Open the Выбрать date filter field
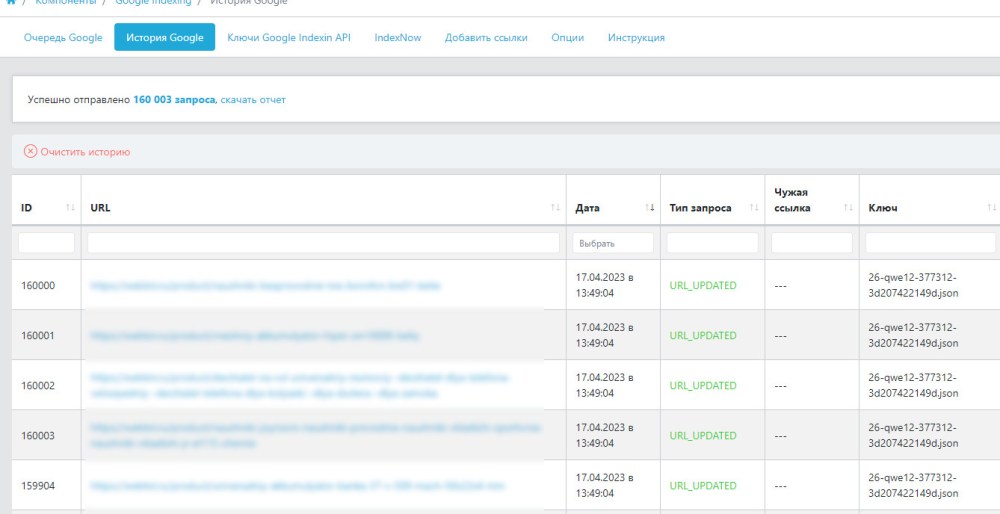 (x=613, y=243)
